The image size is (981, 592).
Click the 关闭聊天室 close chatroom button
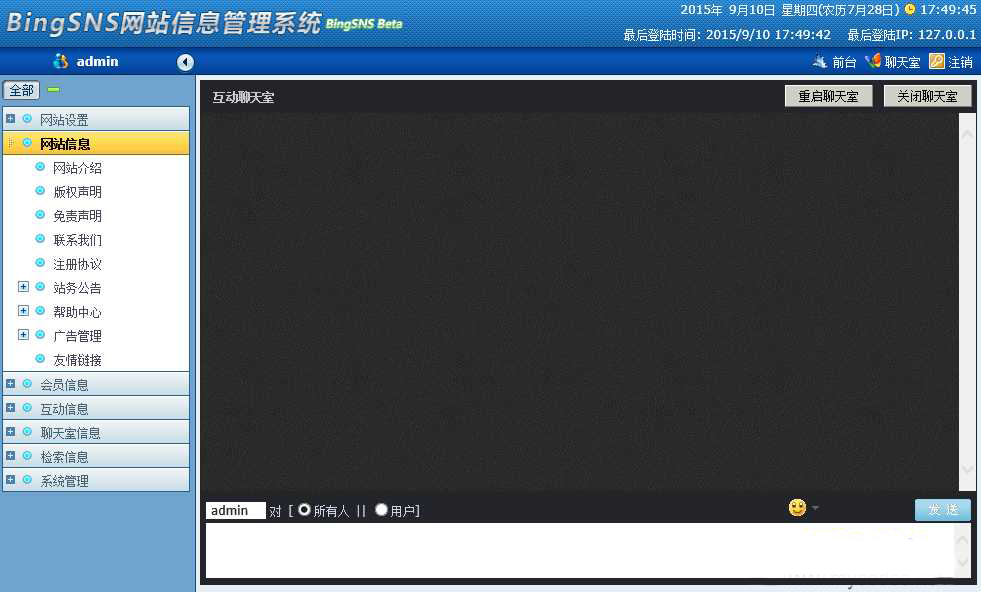point(927,95)
